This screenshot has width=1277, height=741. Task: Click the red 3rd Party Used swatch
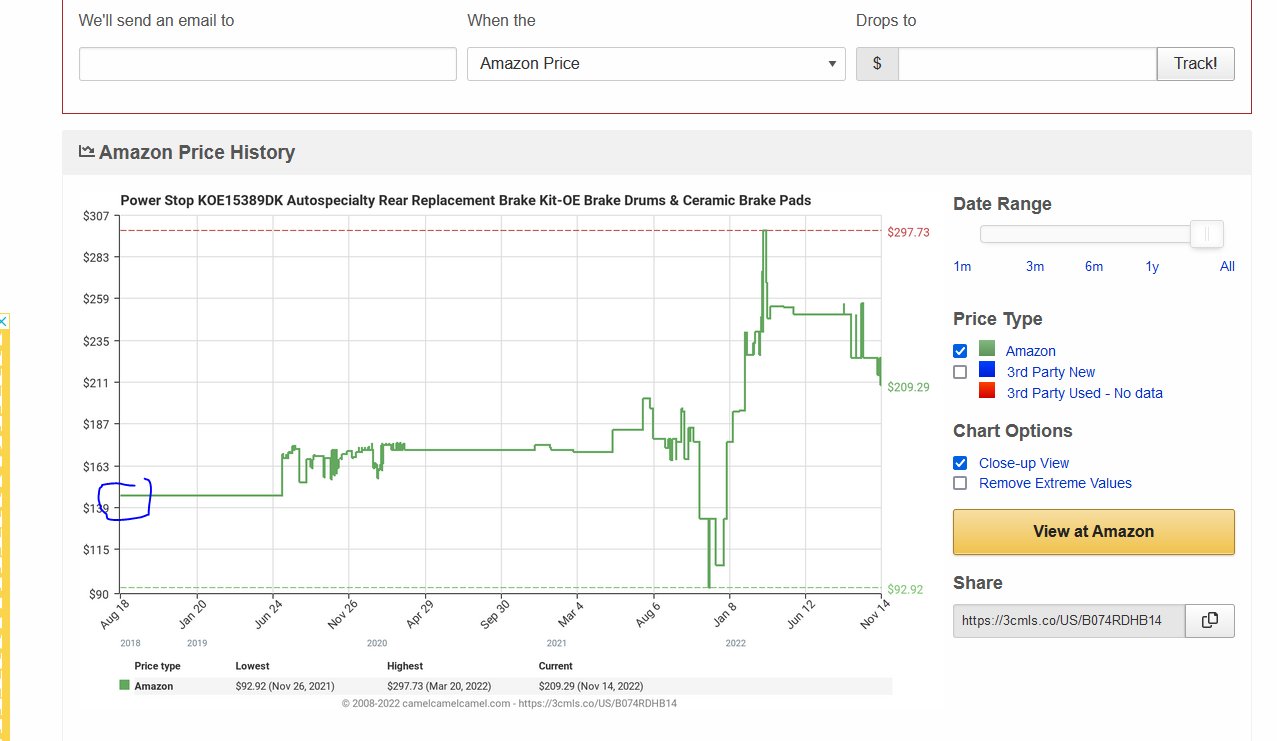click(x=987, y=390)
